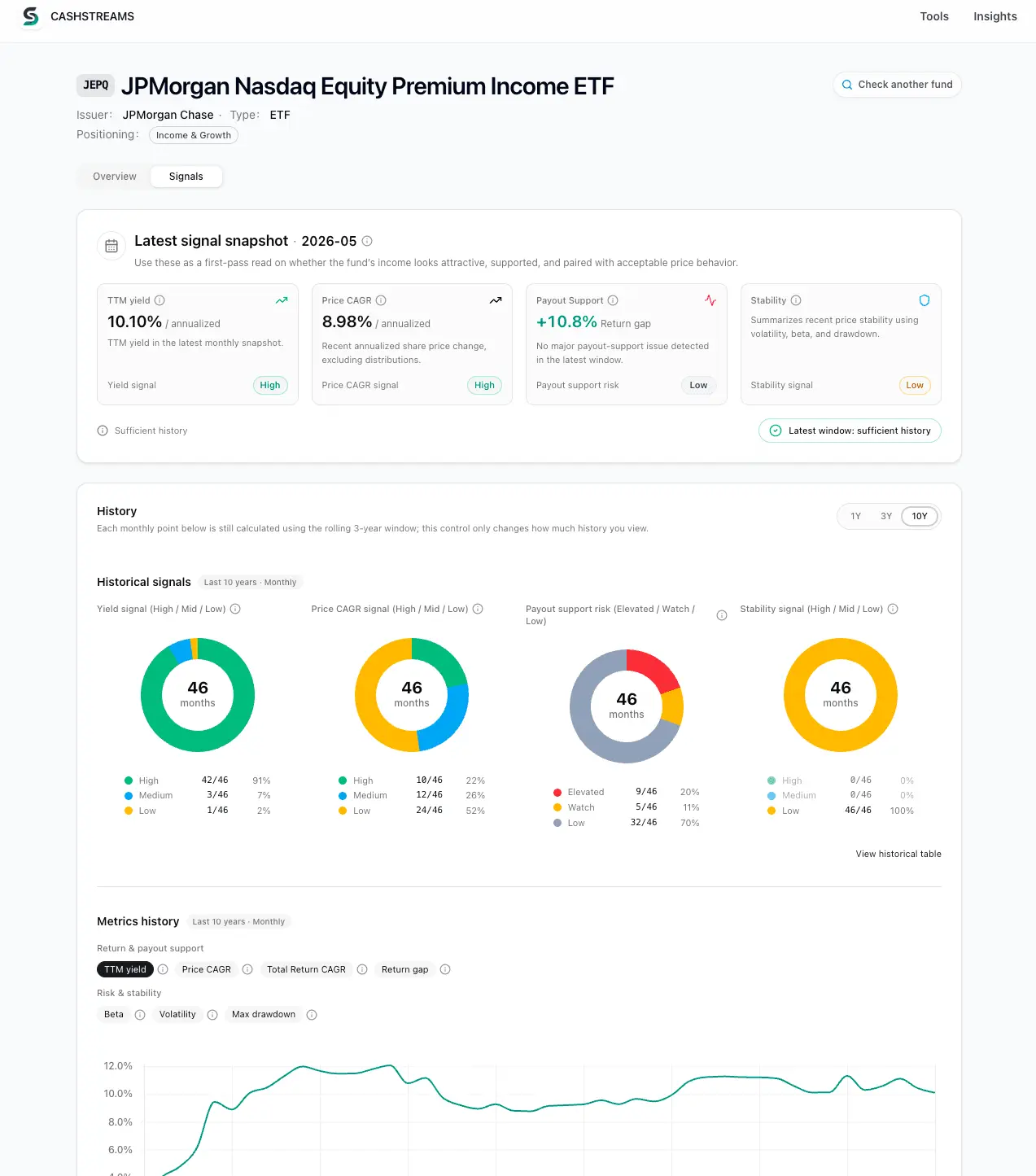This screenshot has height=1176, width=1036.
Task: Click info icon next to Volatility chip
Action: coord(212,1015)
